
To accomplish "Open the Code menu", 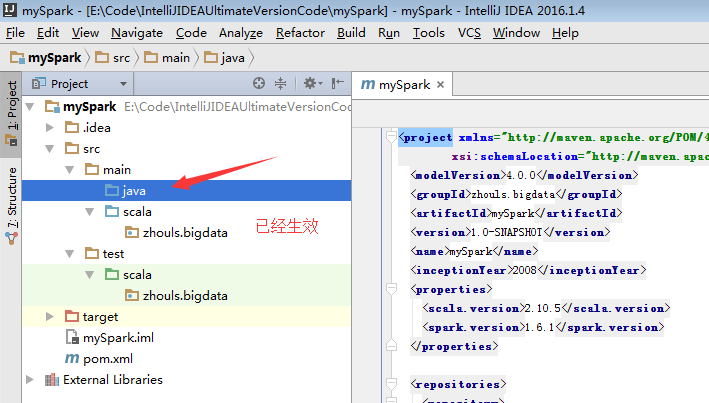I will click(191, 33).
